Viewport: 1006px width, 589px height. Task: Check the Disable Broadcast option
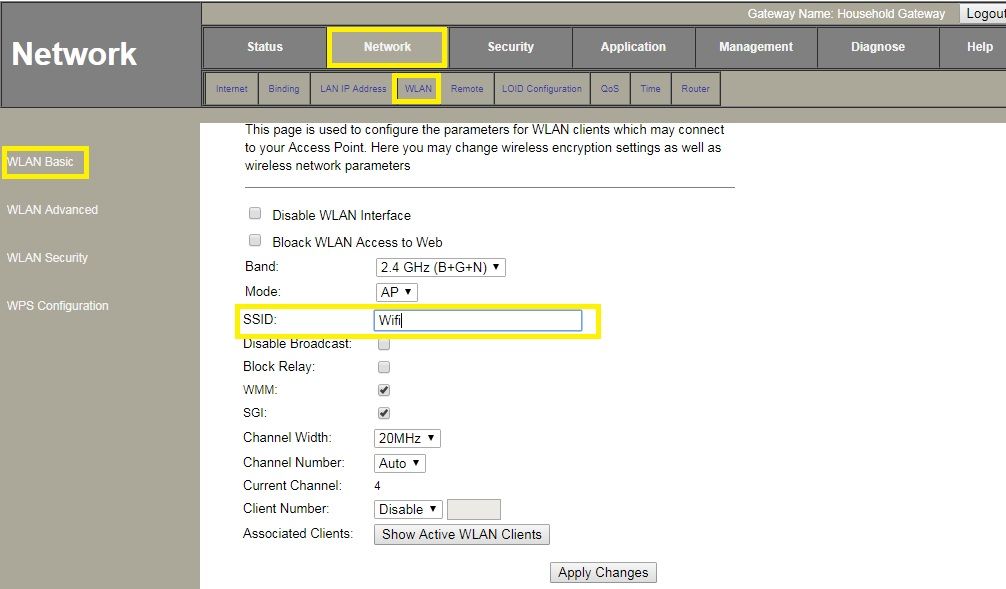tap(384, 344)
